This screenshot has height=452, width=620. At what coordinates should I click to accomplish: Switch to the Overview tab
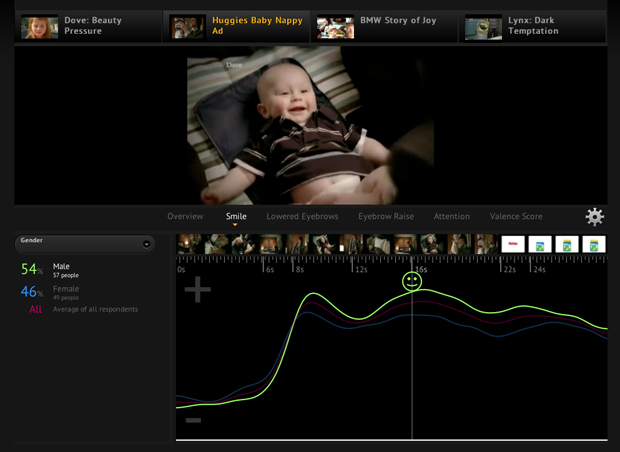tap(185, 216)
